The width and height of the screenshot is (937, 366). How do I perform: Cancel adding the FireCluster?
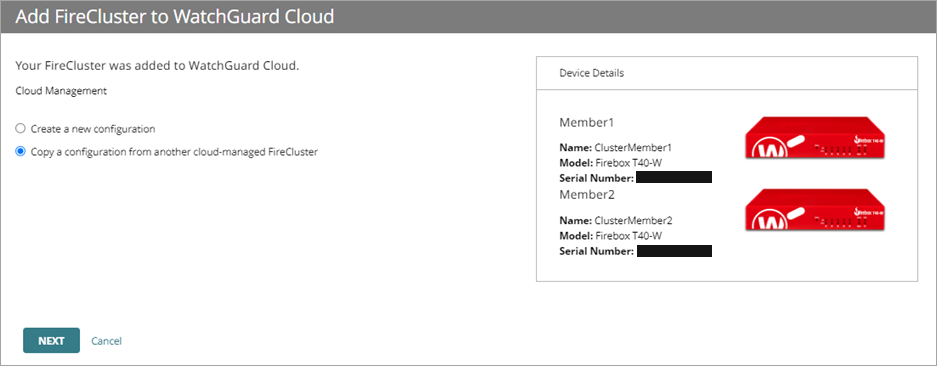(x=106, y=341)
